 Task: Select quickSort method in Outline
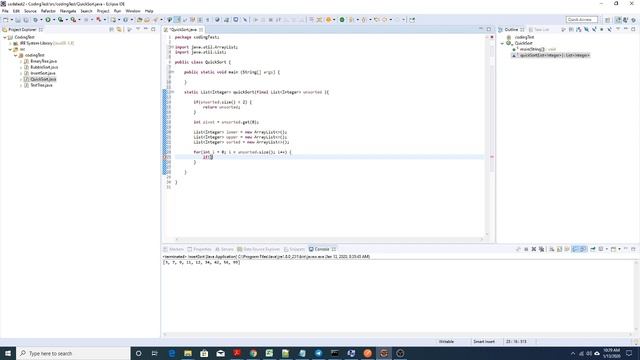554,55
